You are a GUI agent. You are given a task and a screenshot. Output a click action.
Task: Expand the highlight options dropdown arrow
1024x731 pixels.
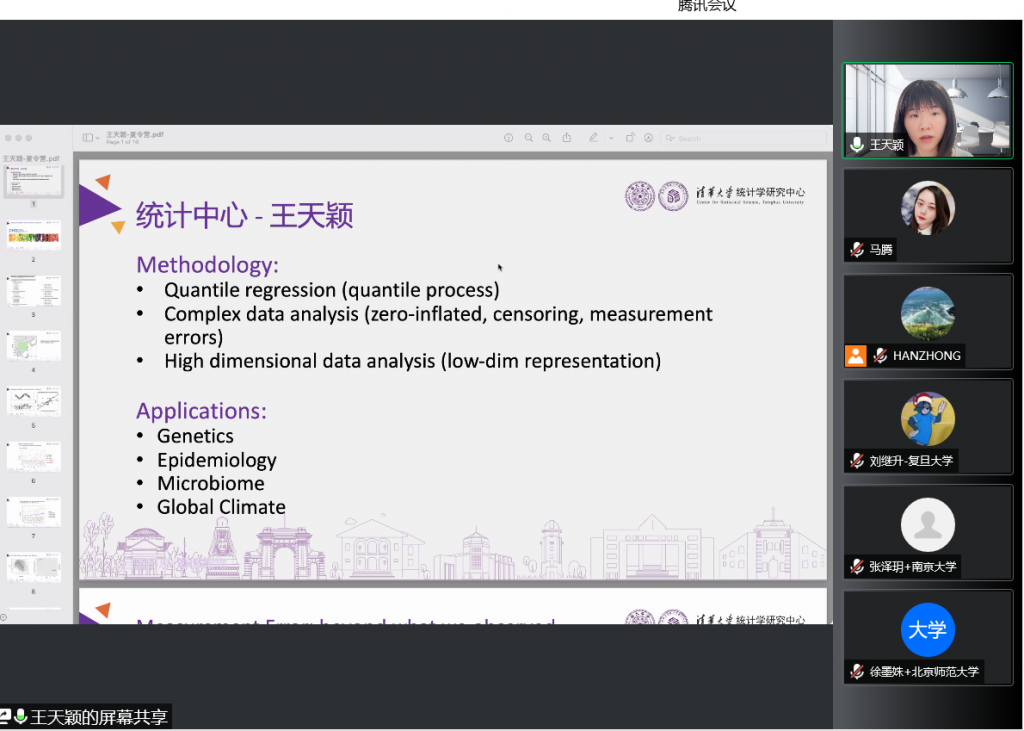610,138
